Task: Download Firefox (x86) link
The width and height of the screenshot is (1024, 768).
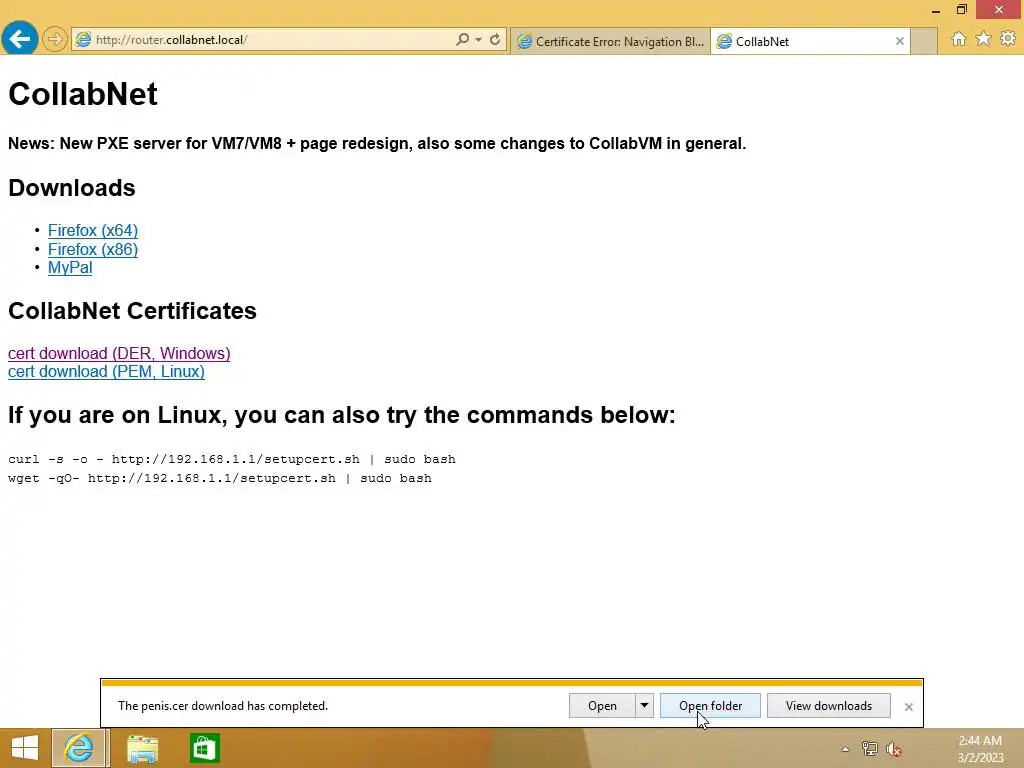Action: click(93, 249)
